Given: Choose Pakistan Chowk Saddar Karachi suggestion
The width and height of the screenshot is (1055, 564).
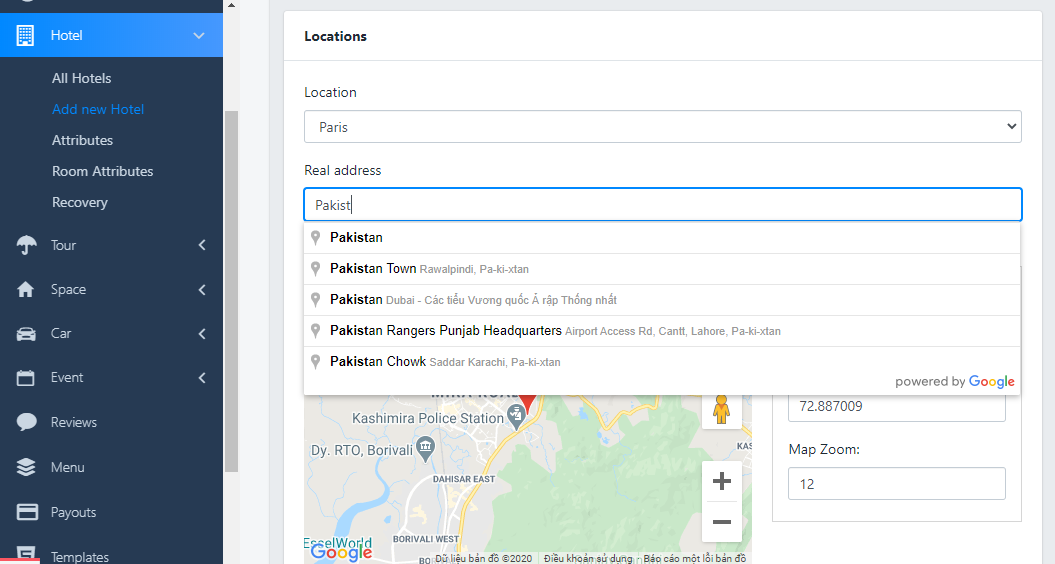Looking at the screenshot, I should [445, 362].
